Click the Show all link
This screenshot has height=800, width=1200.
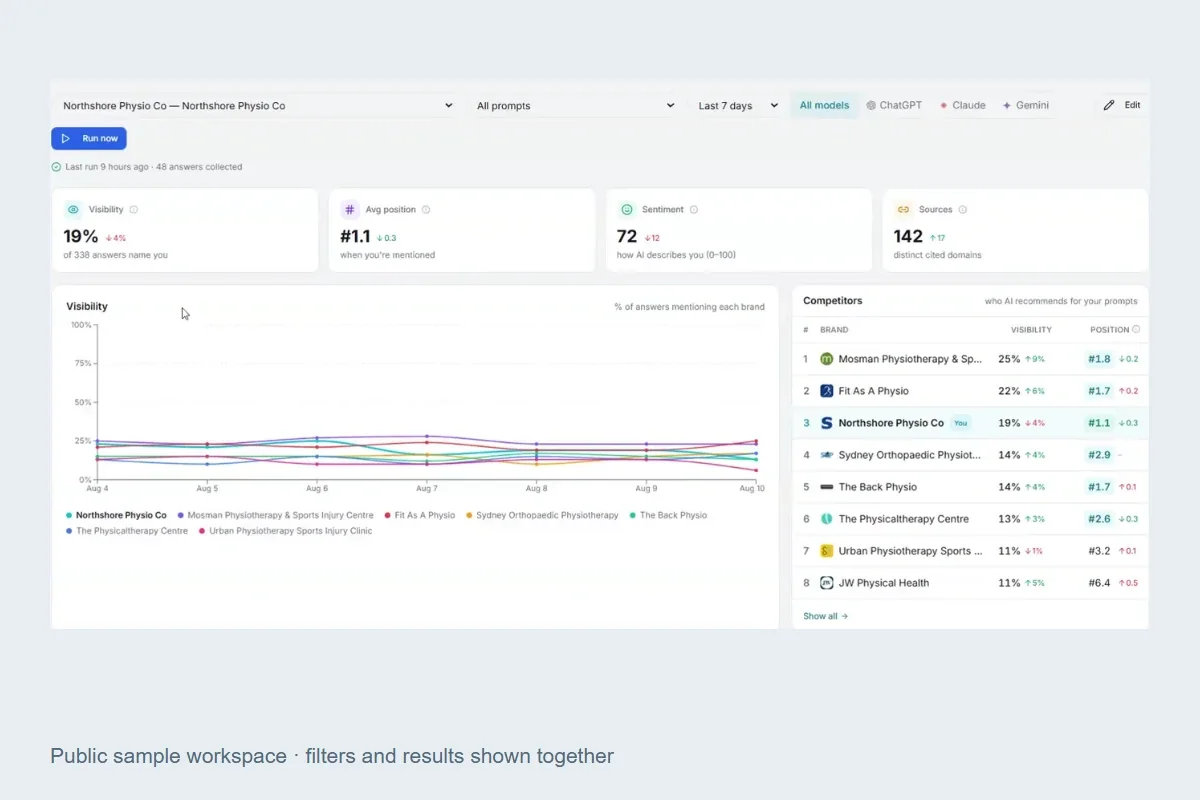tap(825, 616)
